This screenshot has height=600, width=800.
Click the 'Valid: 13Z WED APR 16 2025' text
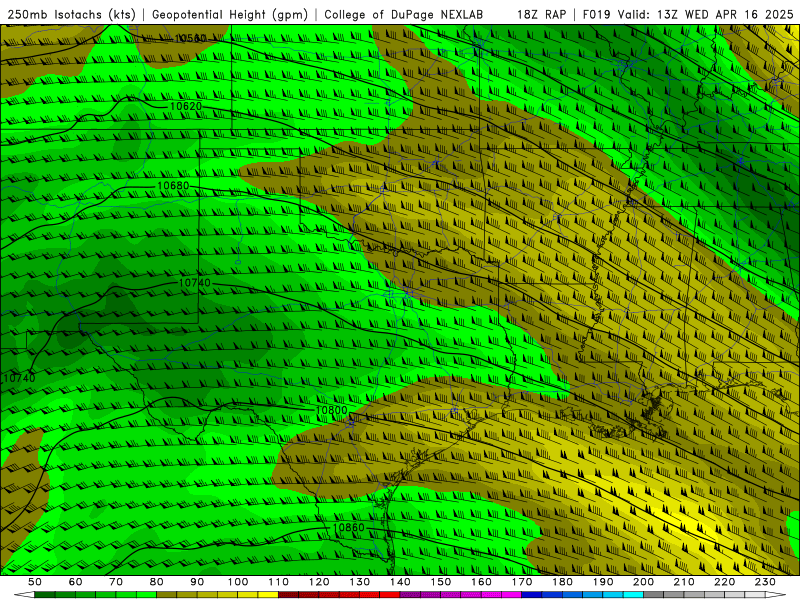[706, 14]
